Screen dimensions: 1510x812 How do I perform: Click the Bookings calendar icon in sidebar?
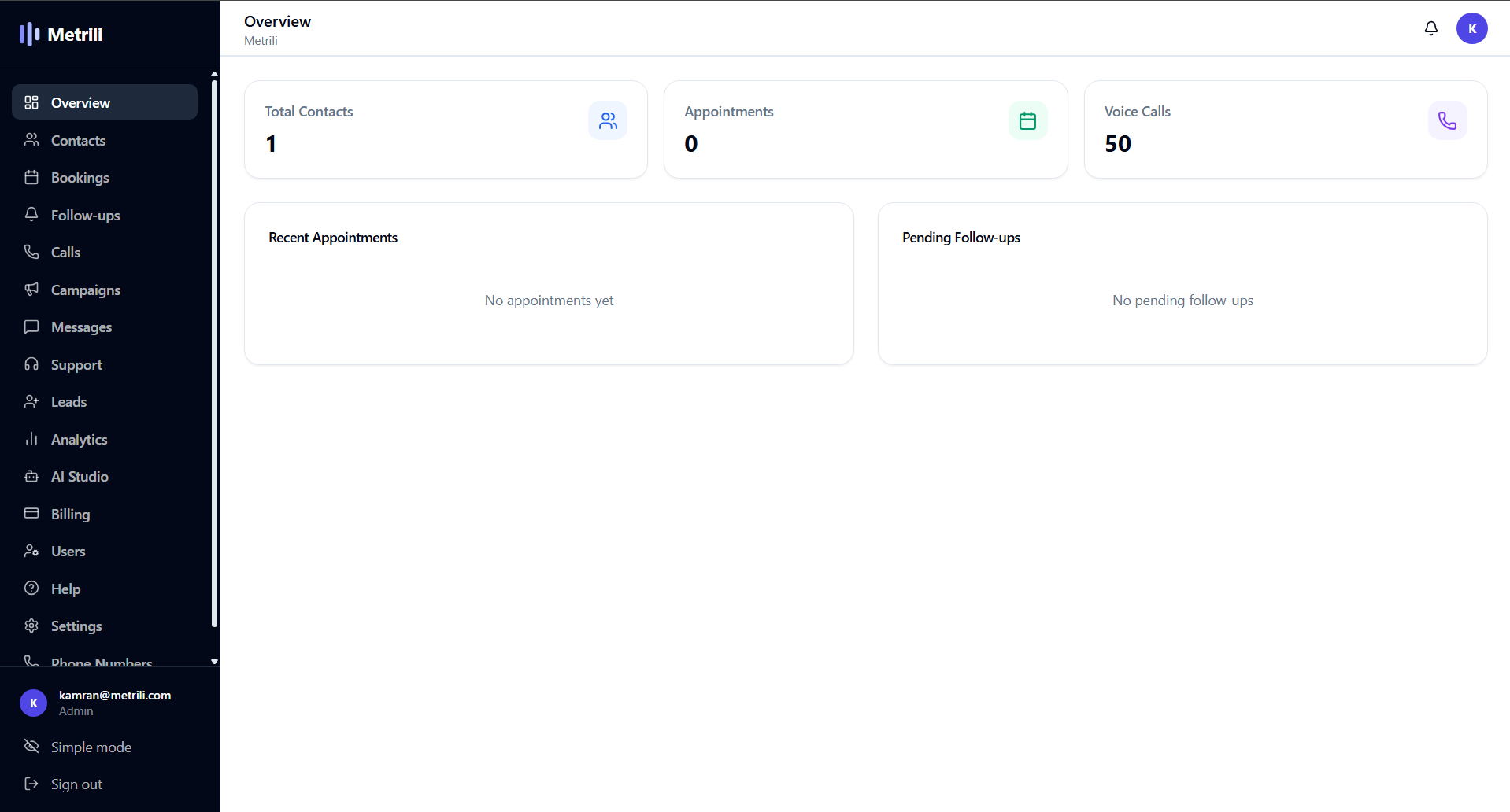point(31,177)
